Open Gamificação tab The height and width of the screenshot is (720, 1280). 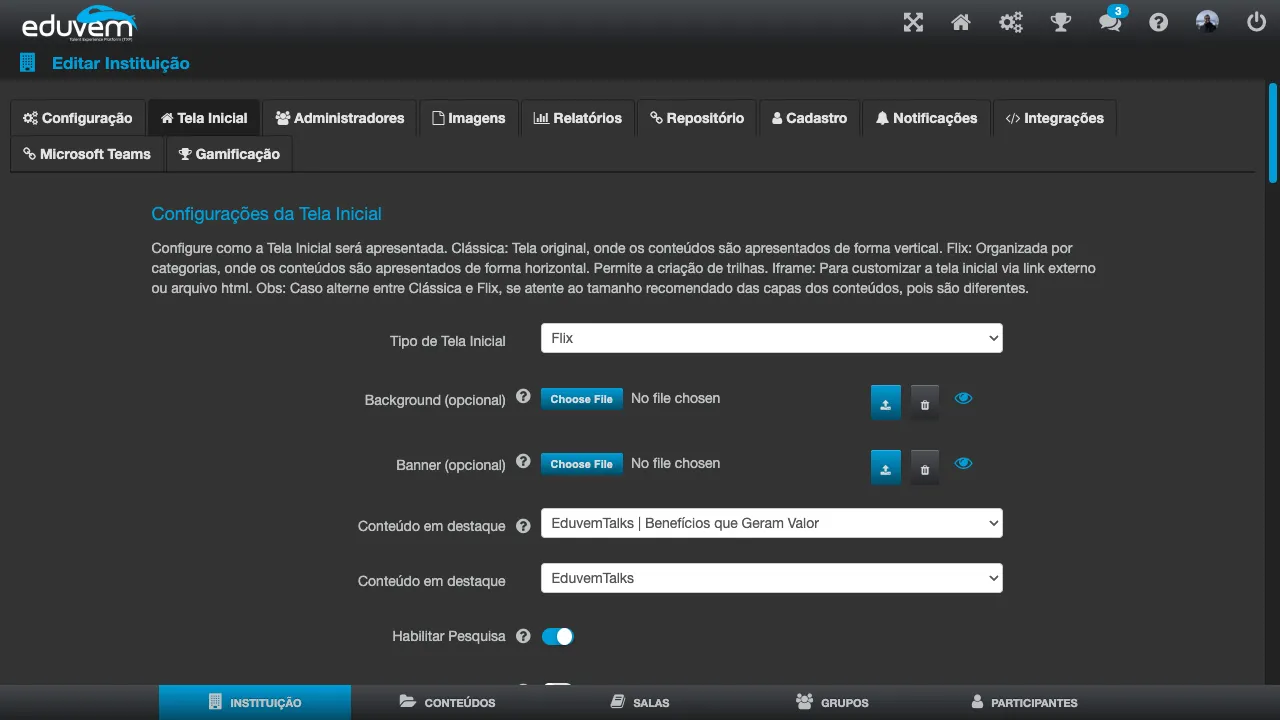click(230, 154)
